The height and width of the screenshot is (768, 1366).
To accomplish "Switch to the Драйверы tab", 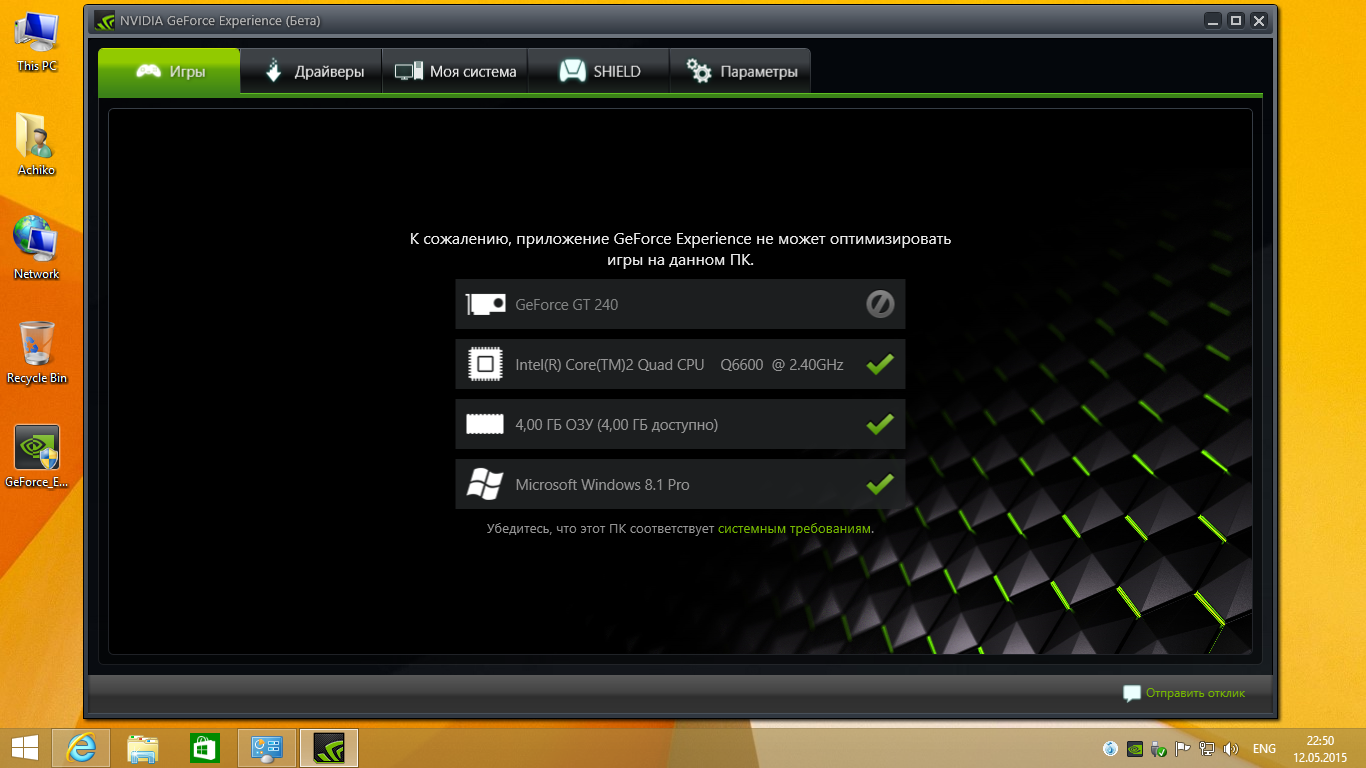I will point(311,71).
